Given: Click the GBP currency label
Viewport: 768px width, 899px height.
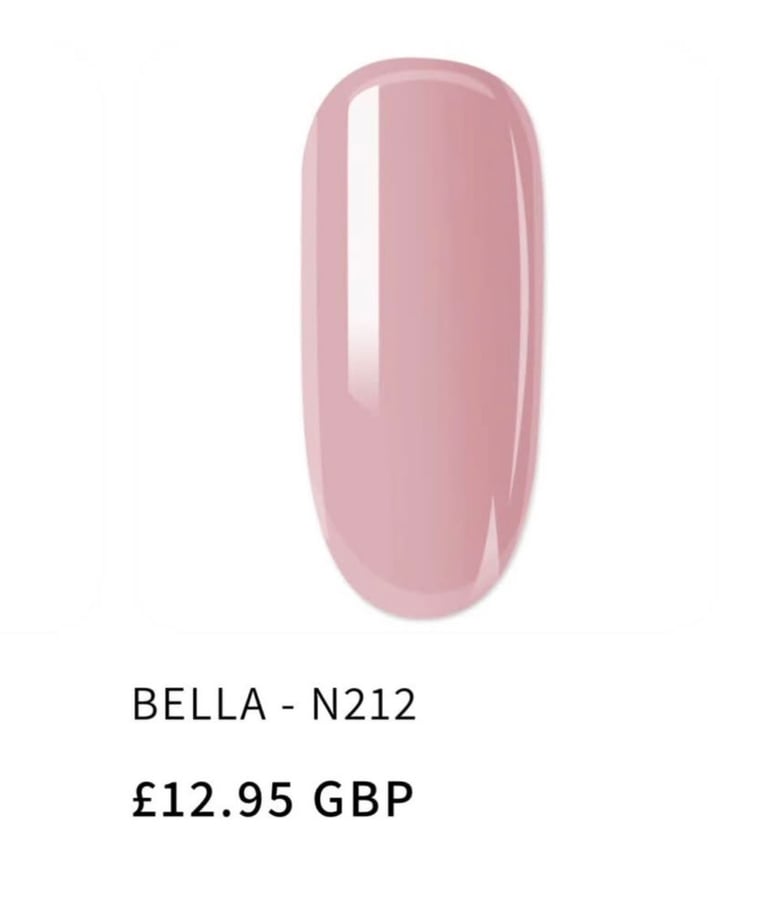Looking at the screenshot, I should 363,799.
